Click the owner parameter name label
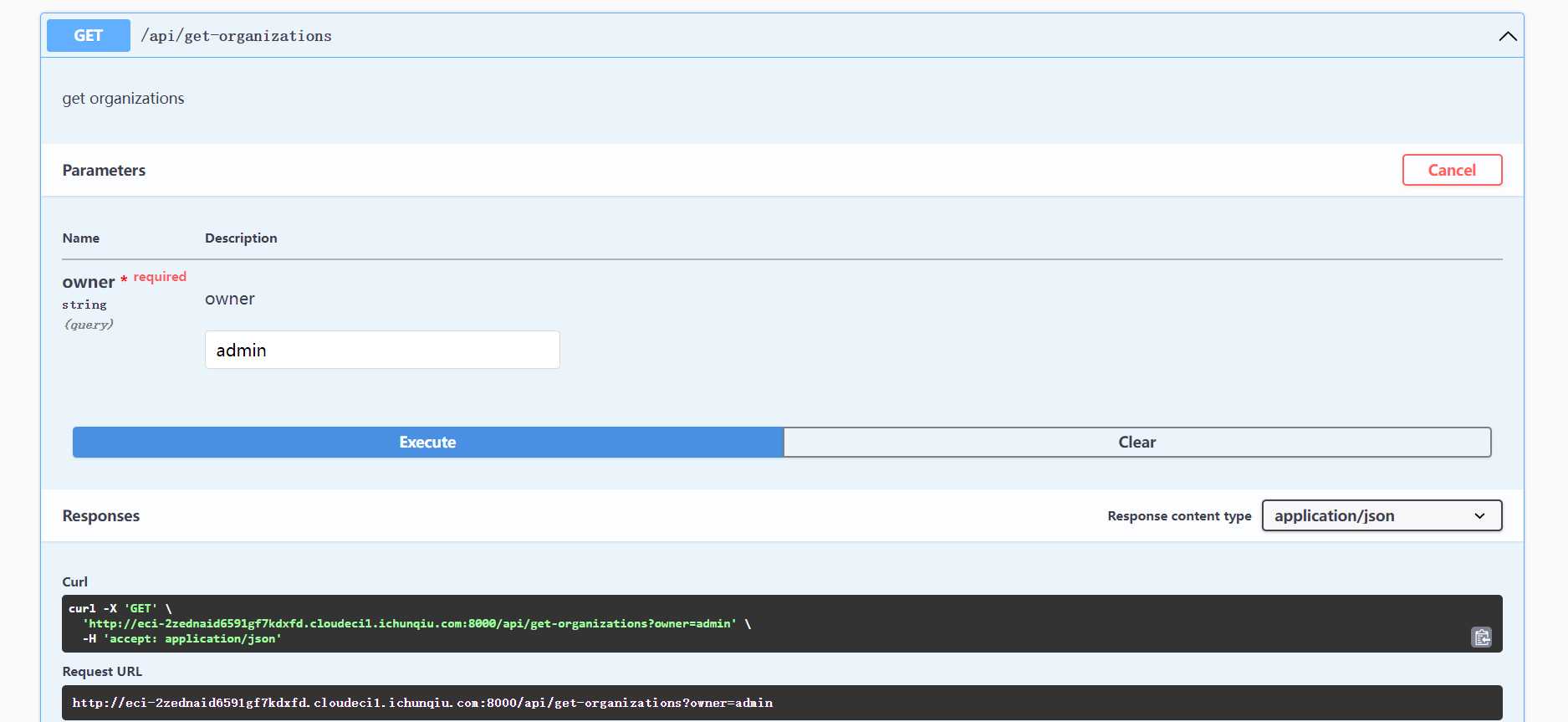This screenshot has height=722, width=1568. (89, 282)
